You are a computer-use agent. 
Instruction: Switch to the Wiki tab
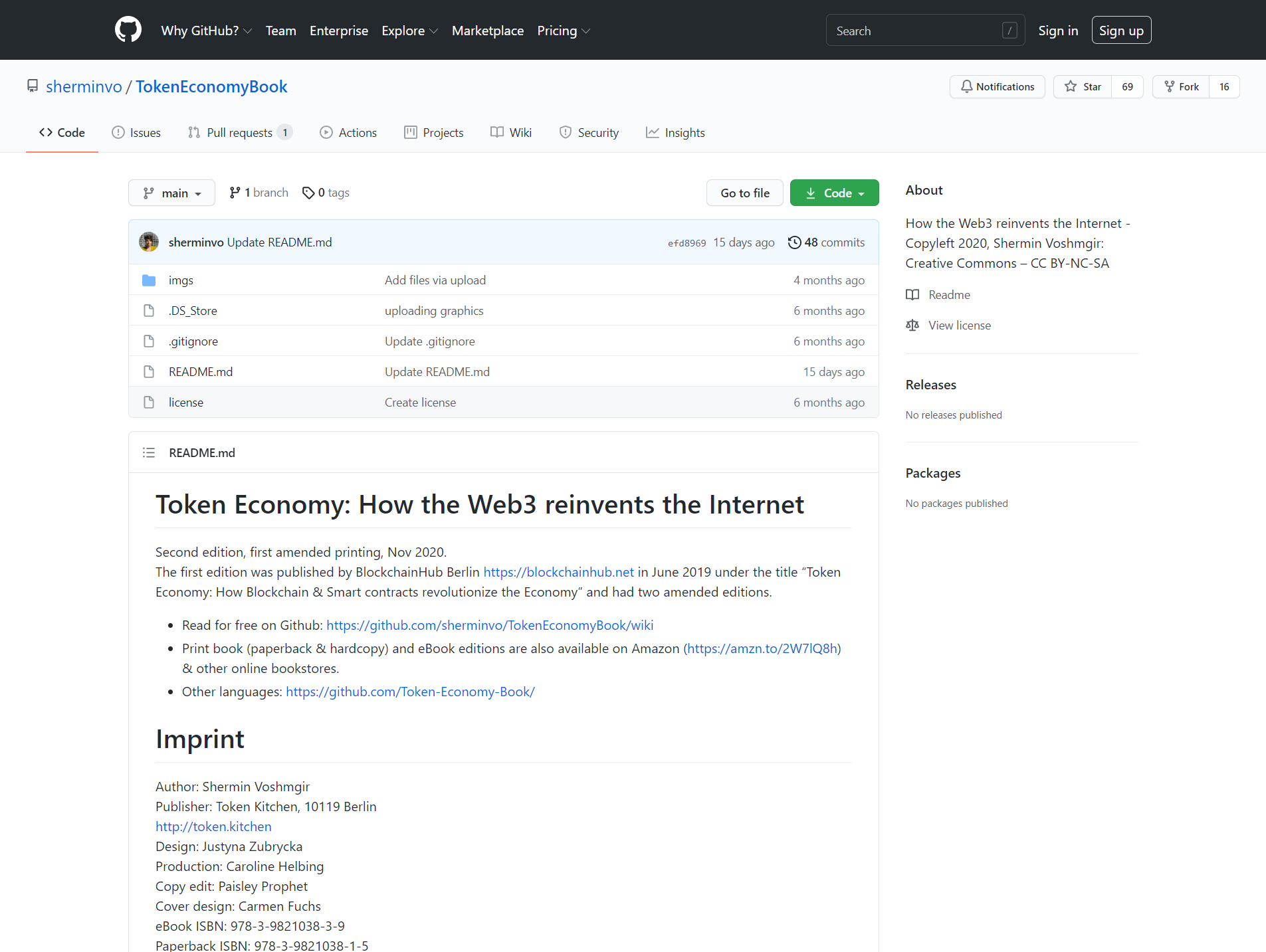point(511,132)
